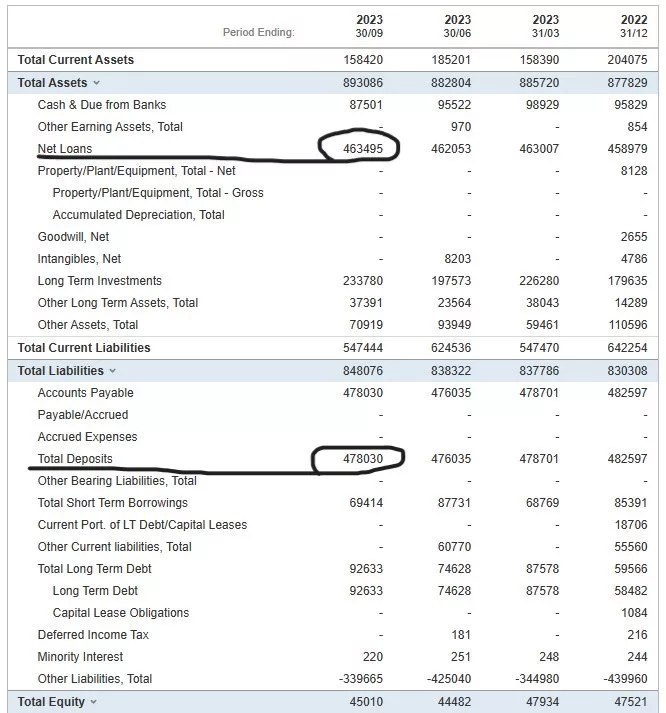Click Other Assets value 110596
This screenshot has height=713, width=666.
tap(627, 325)
